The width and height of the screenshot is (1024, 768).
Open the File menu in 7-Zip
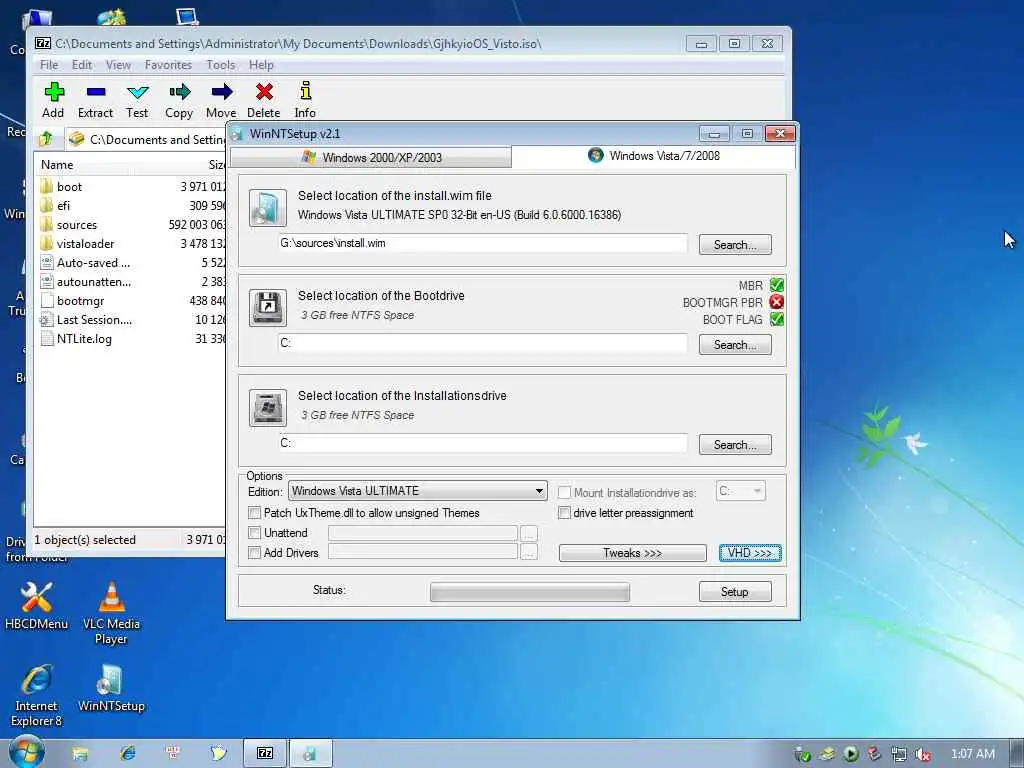coord(49,65)
